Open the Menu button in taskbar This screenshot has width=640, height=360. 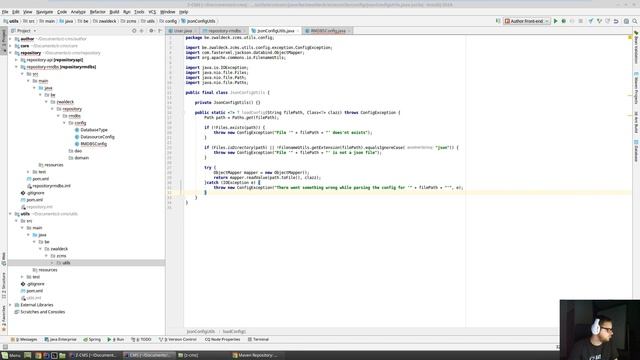pyautogui.click(x=11, y=356)
